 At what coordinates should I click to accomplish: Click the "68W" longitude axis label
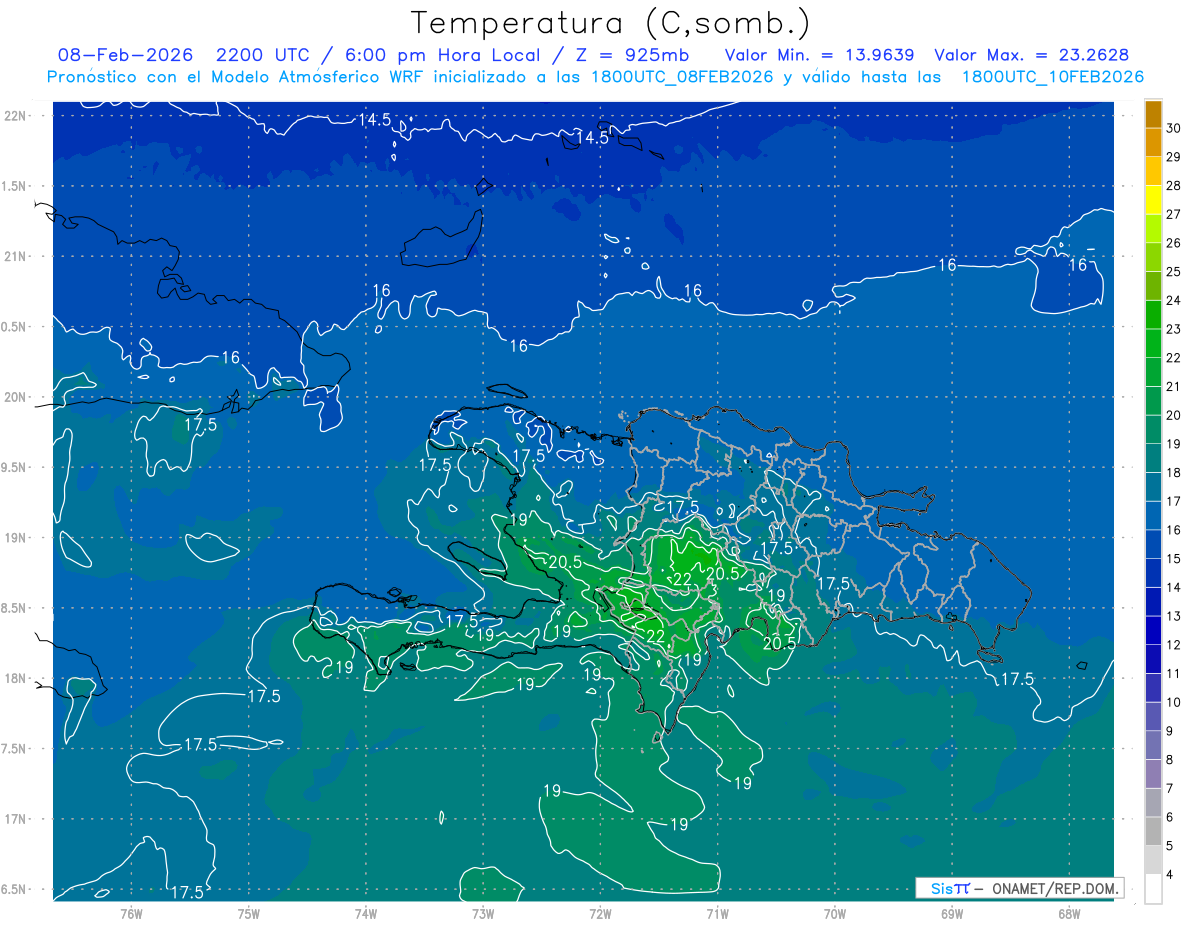click(x=1069, y=914)
